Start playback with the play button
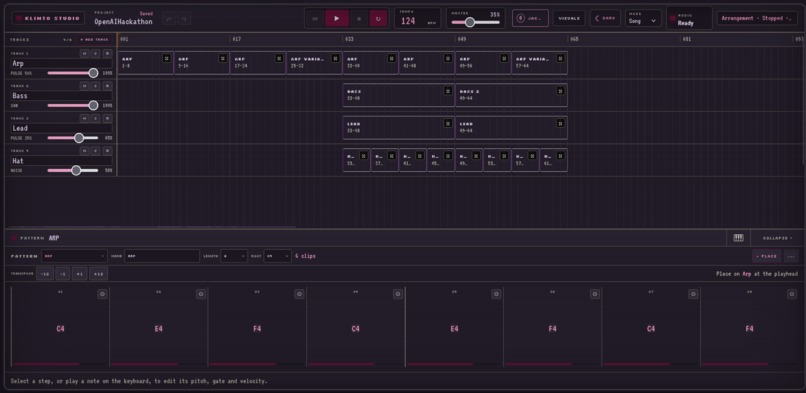The image size is (806, 393). coord(337,18)
